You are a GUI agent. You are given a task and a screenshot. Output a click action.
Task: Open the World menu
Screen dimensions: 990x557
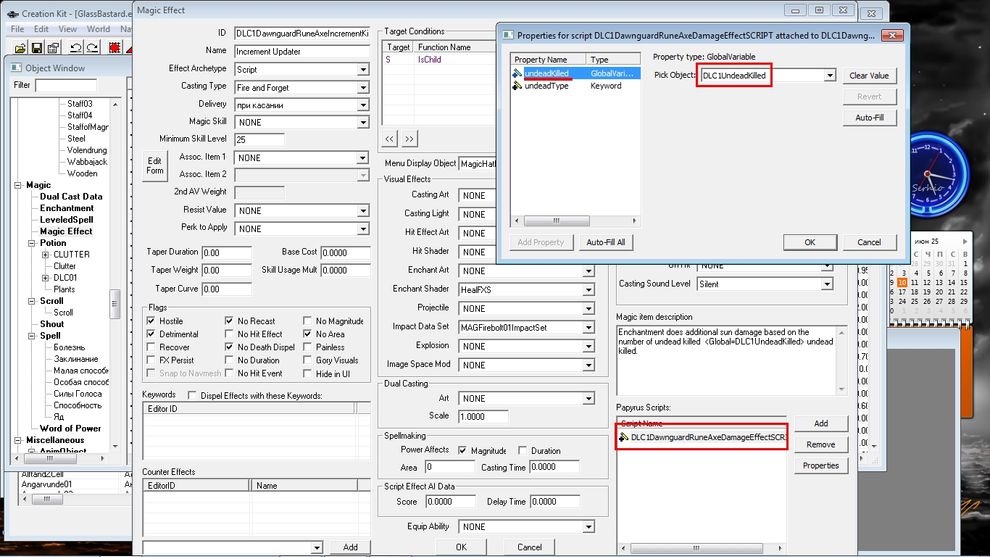(x=98, y=29)
